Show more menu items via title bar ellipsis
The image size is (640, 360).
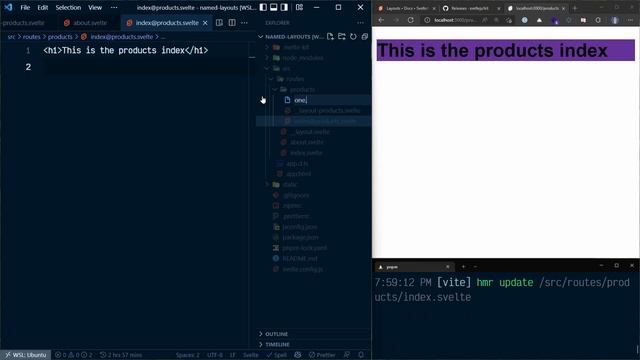pos(114,7)
